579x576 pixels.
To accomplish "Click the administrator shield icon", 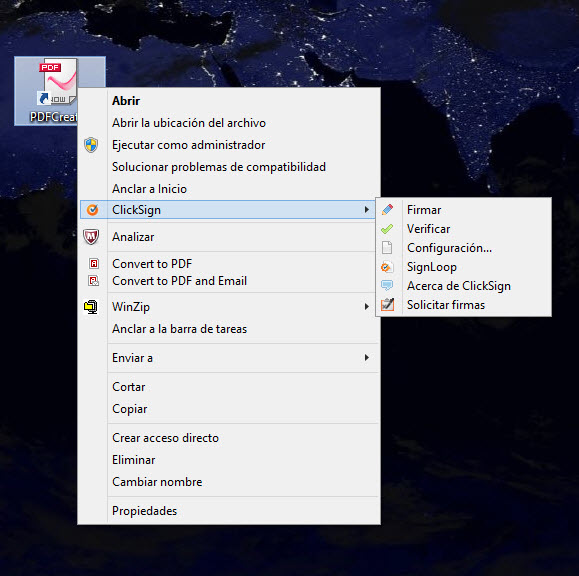I will [91, 145].
